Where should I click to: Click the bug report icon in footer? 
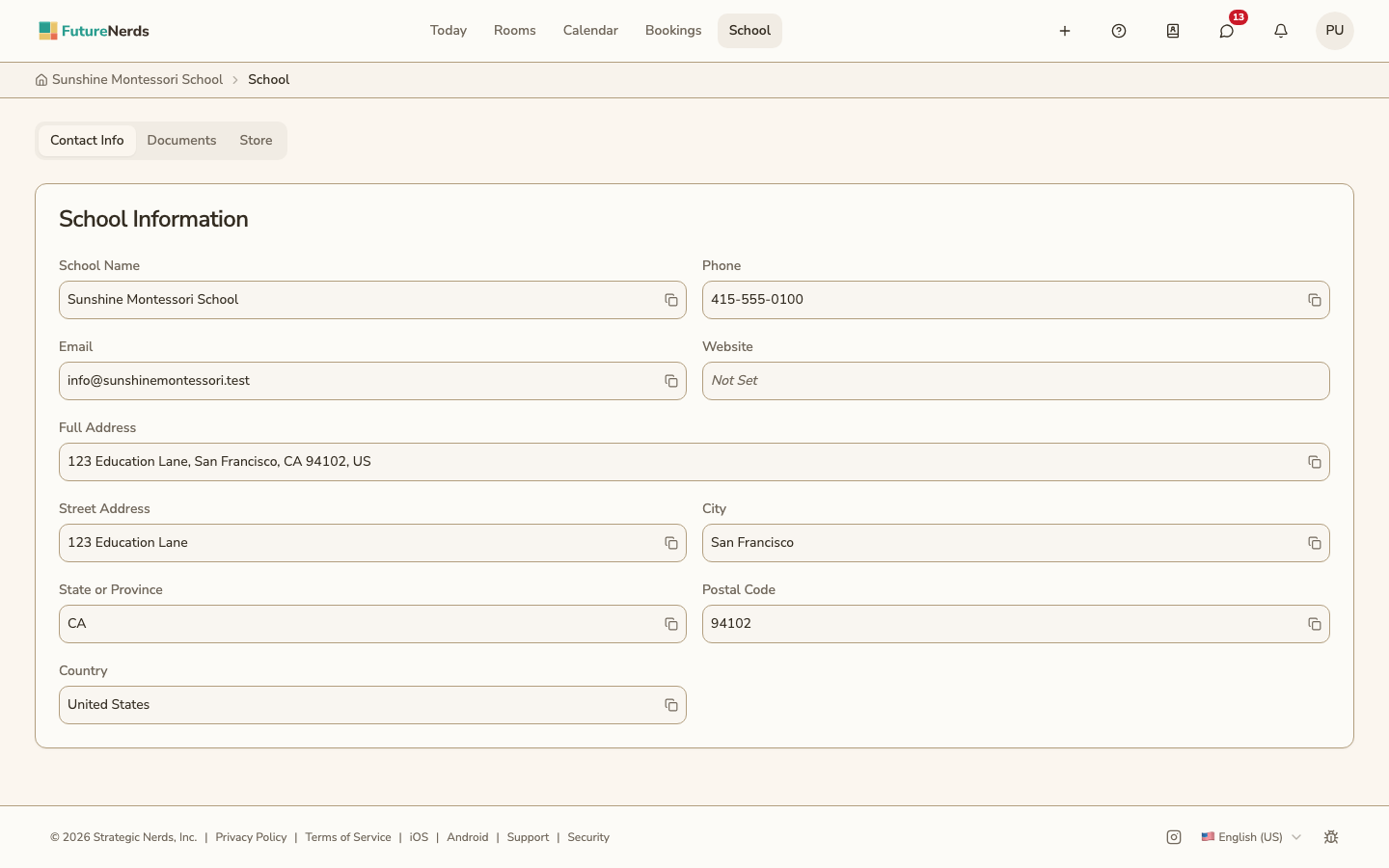tap(1331, 837)
